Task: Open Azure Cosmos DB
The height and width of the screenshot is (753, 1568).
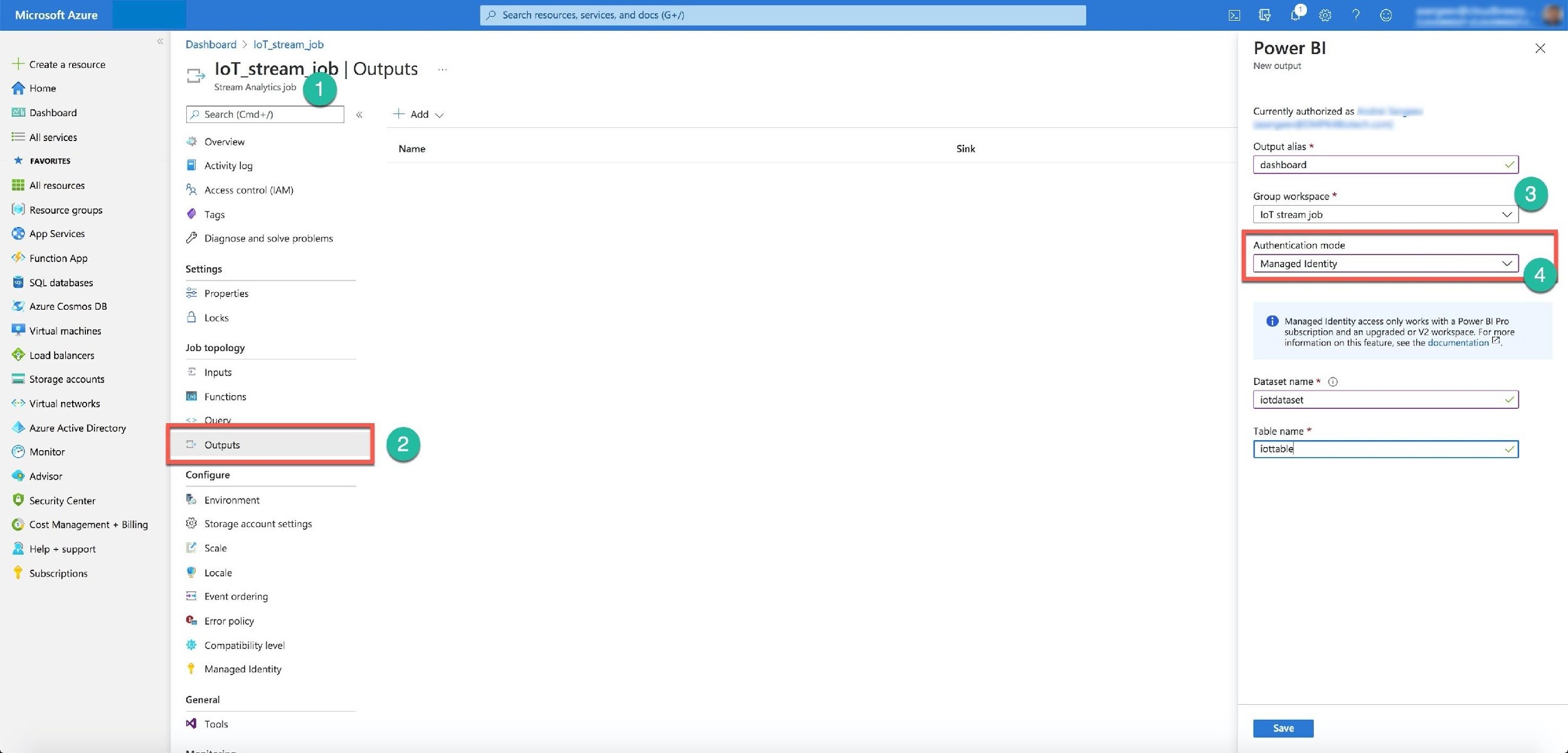Action: (59, 307)
